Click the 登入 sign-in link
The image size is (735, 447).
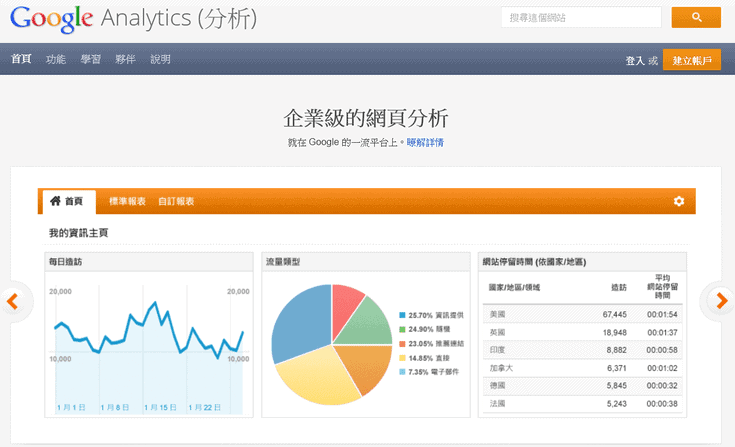(x=635, y=60)
